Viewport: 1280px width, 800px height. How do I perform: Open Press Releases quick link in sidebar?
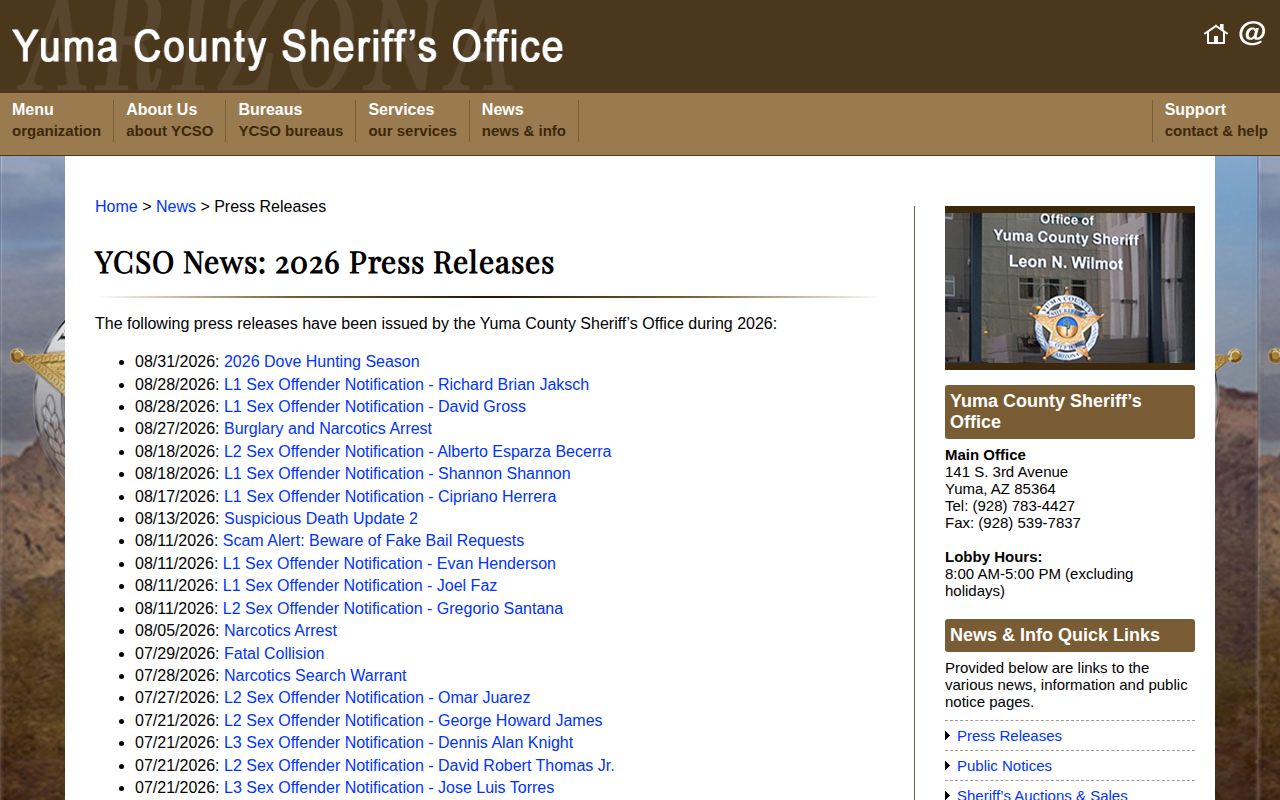click(x=1009, y=736)
